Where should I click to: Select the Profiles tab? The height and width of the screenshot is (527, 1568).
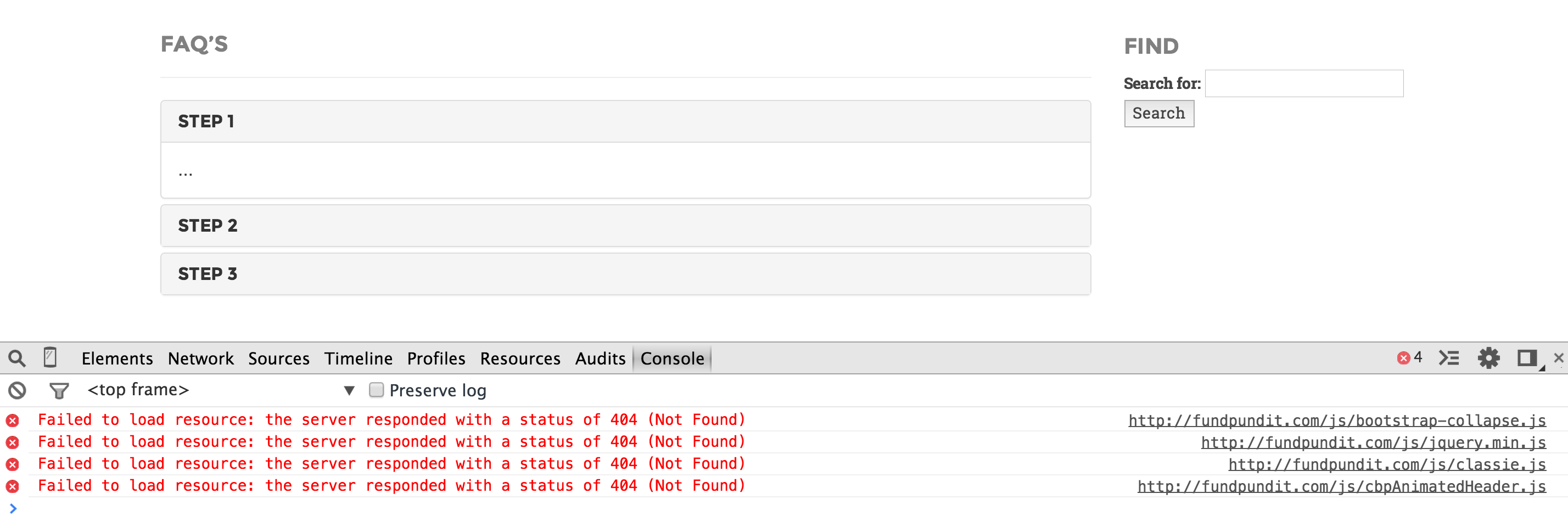click(x=436, y=358)
